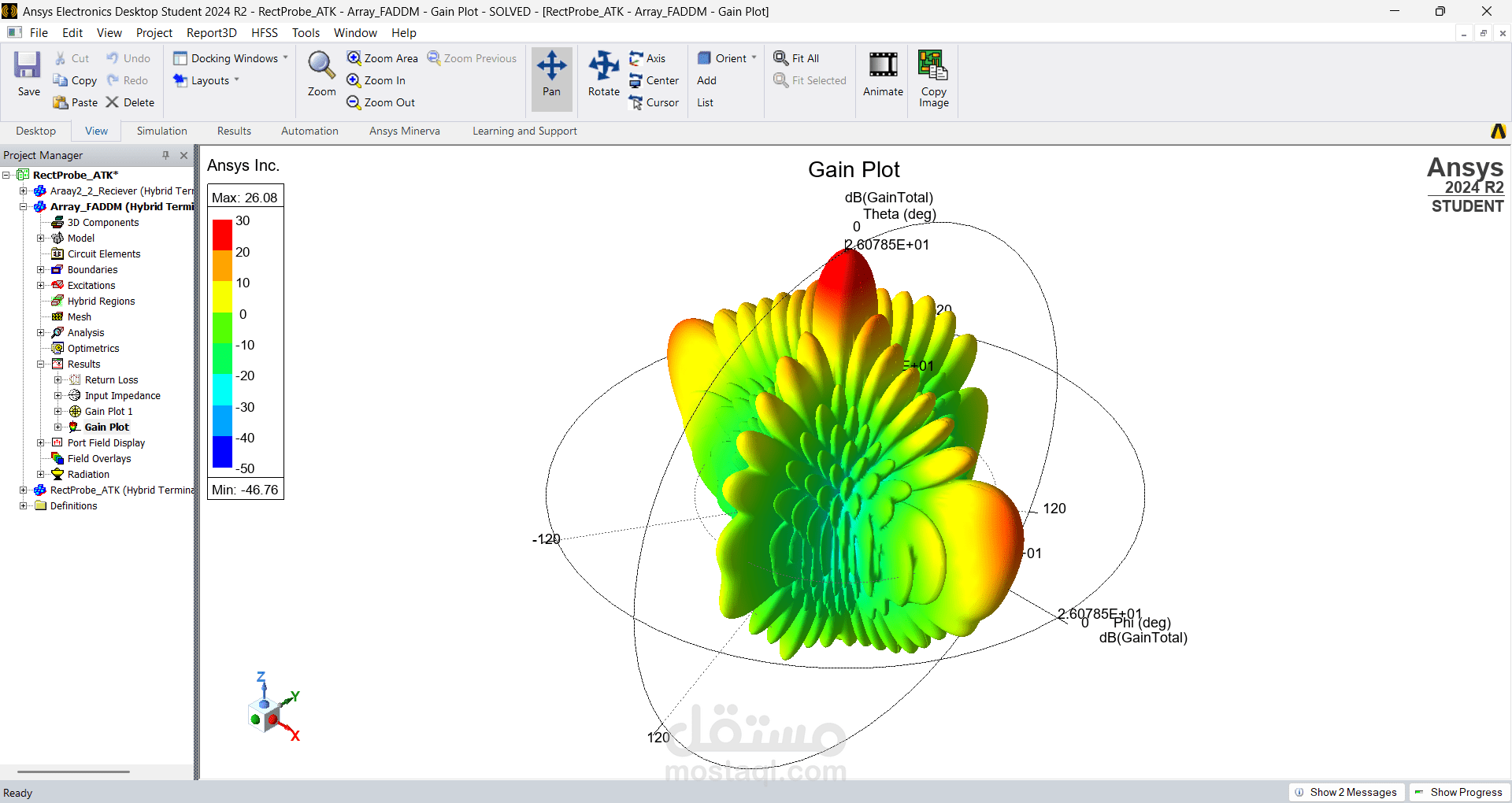Image resolution: width=1512 pixels, height=803 pixels.
Task: Open the Orient dropdown
Action: click(x=753, y=57)
